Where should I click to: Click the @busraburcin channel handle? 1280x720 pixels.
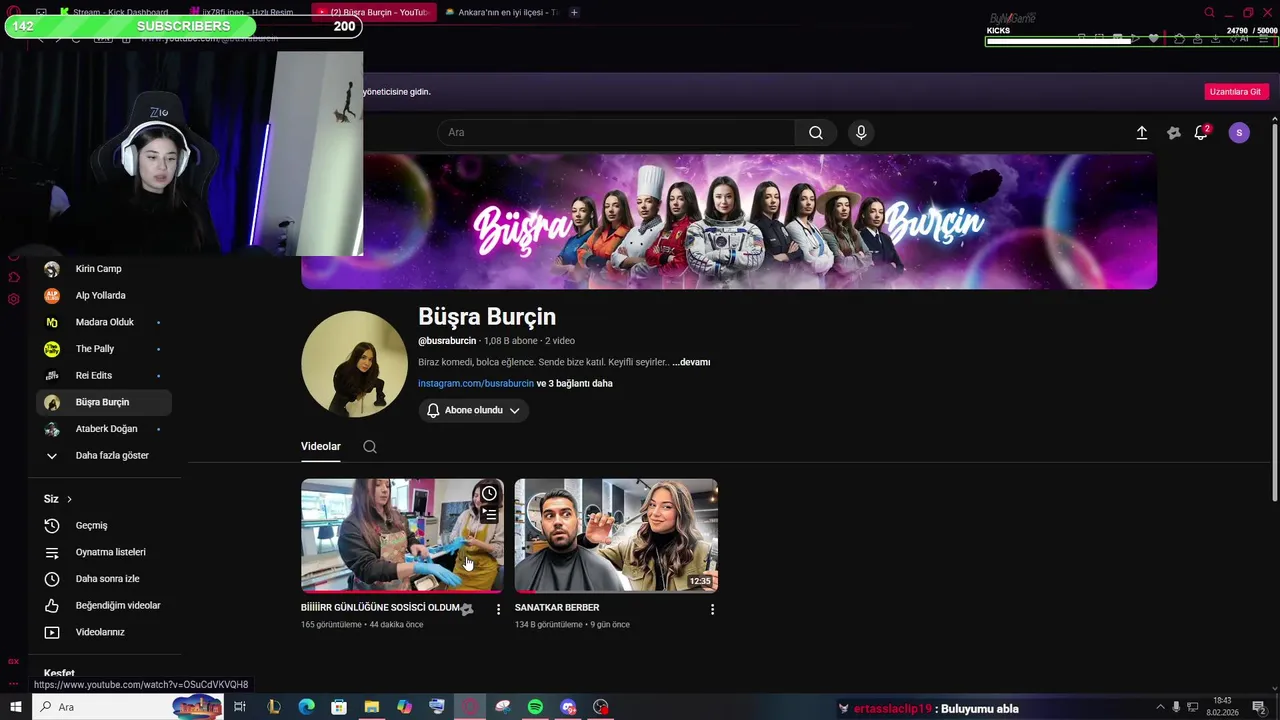(x=447, y=341)
